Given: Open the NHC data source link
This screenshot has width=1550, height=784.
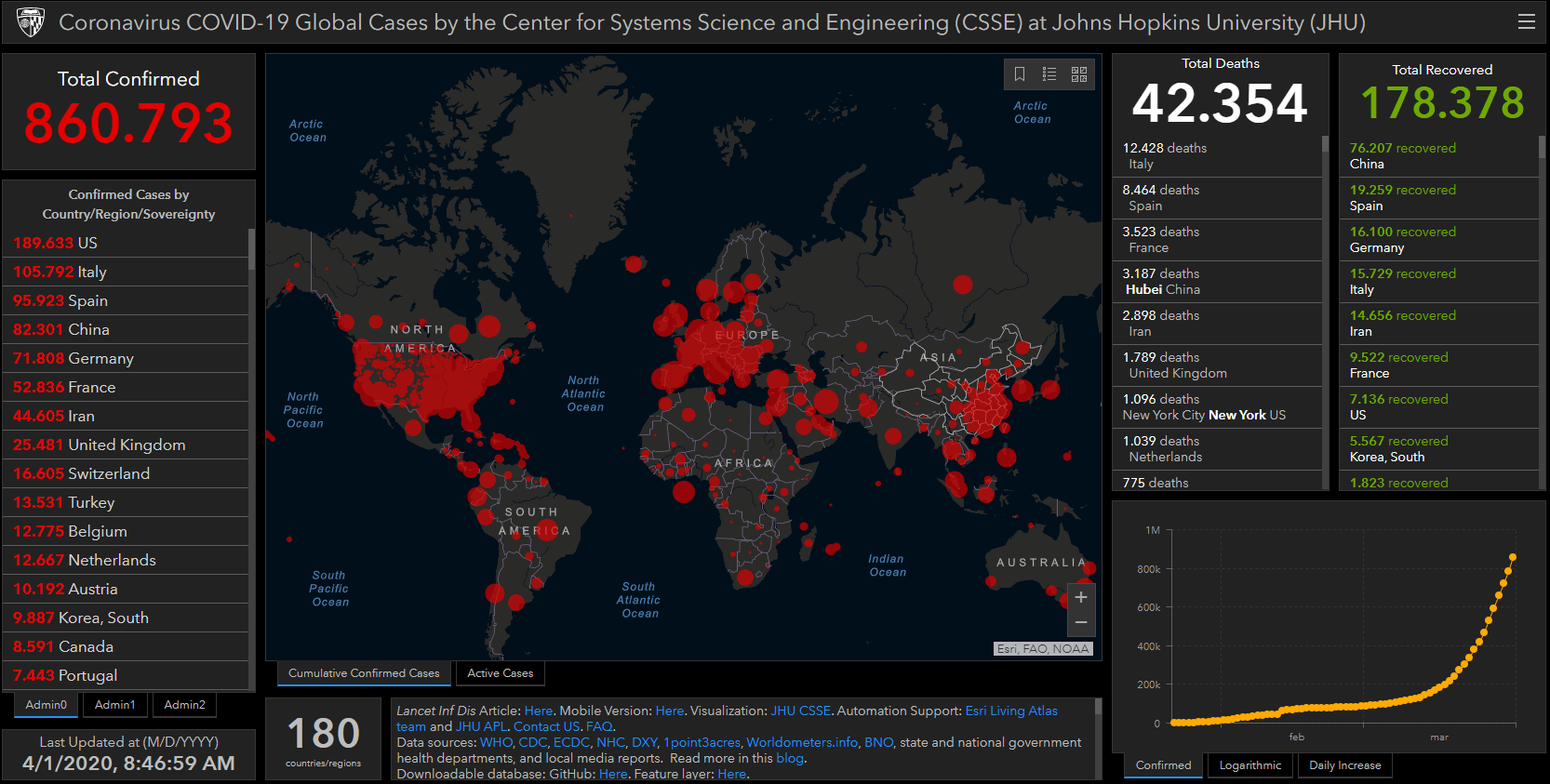Looking at the screenshot, I should (610, 742).
